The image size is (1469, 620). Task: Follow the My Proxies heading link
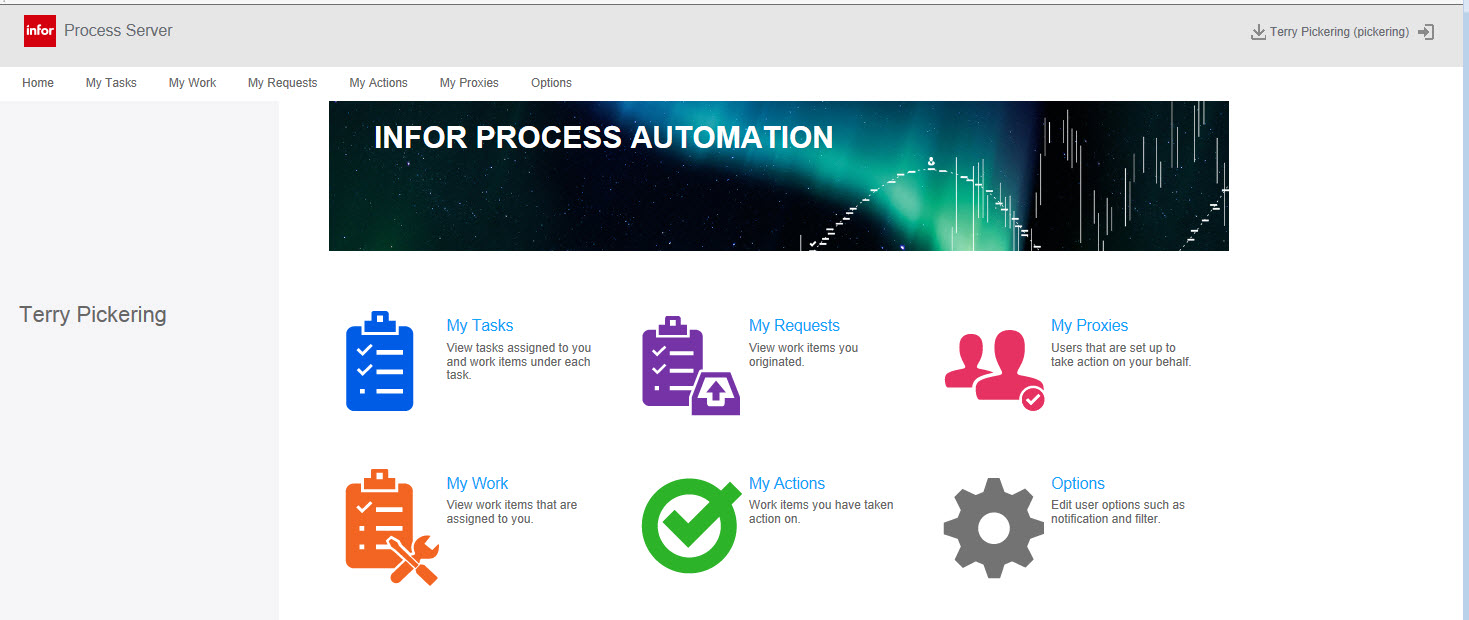point(1089,326)
